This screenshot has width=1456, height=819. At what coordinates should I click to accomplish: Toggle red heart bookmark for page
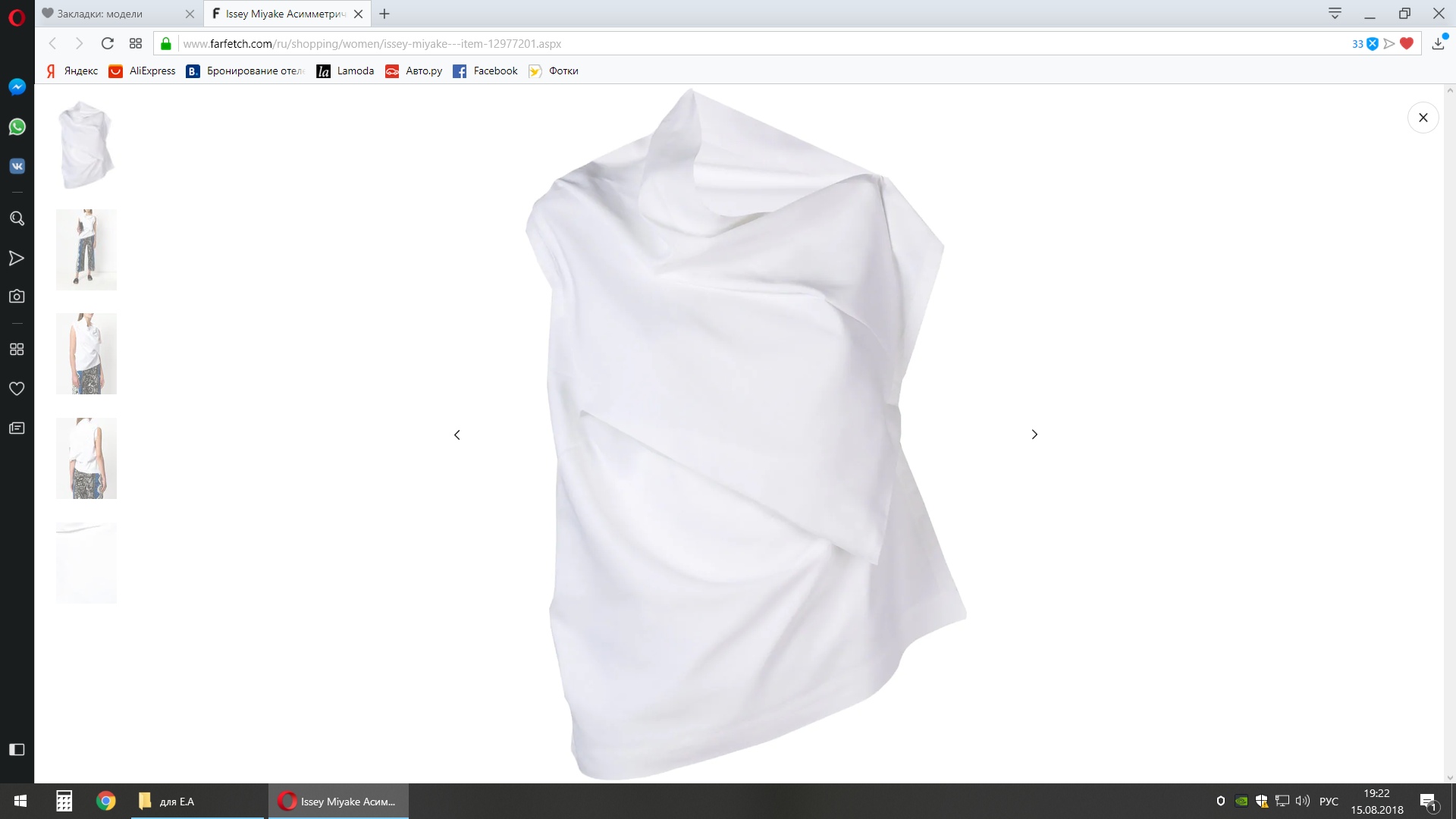pyautogui.click(x=1407, y=44)
